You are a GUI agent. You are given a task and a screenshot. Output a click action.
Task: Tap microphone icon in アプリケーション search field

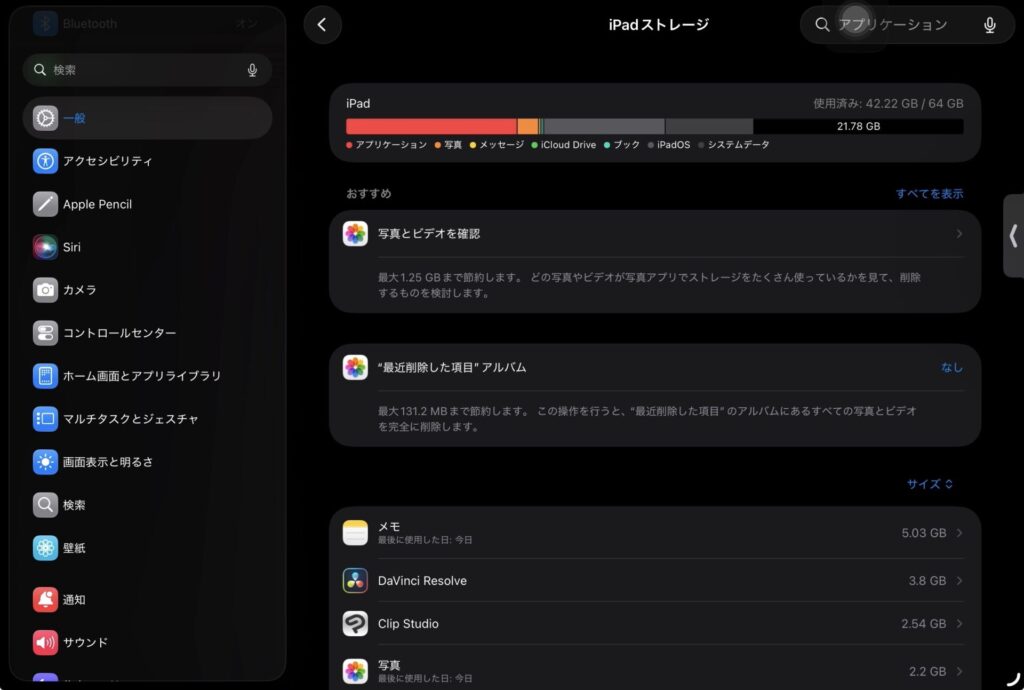(x=989, y=25)
